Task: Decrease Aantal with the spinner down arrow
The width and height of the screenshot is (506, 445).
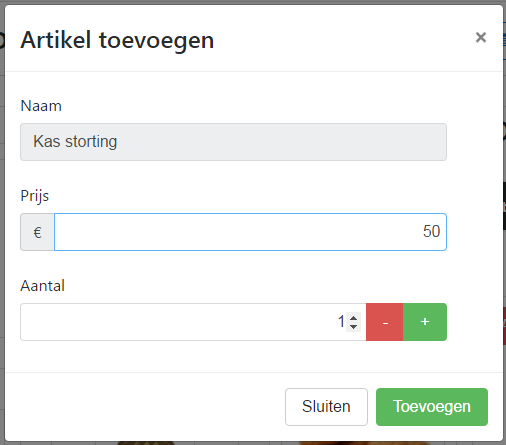Action: click(x=353, y=327)
